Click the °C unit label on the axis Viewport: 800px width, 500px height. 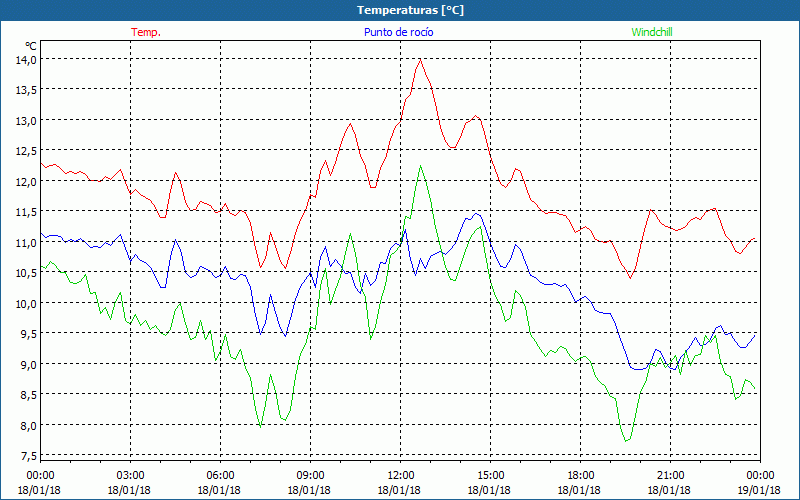pyautogui.click(x=31, y=46)
